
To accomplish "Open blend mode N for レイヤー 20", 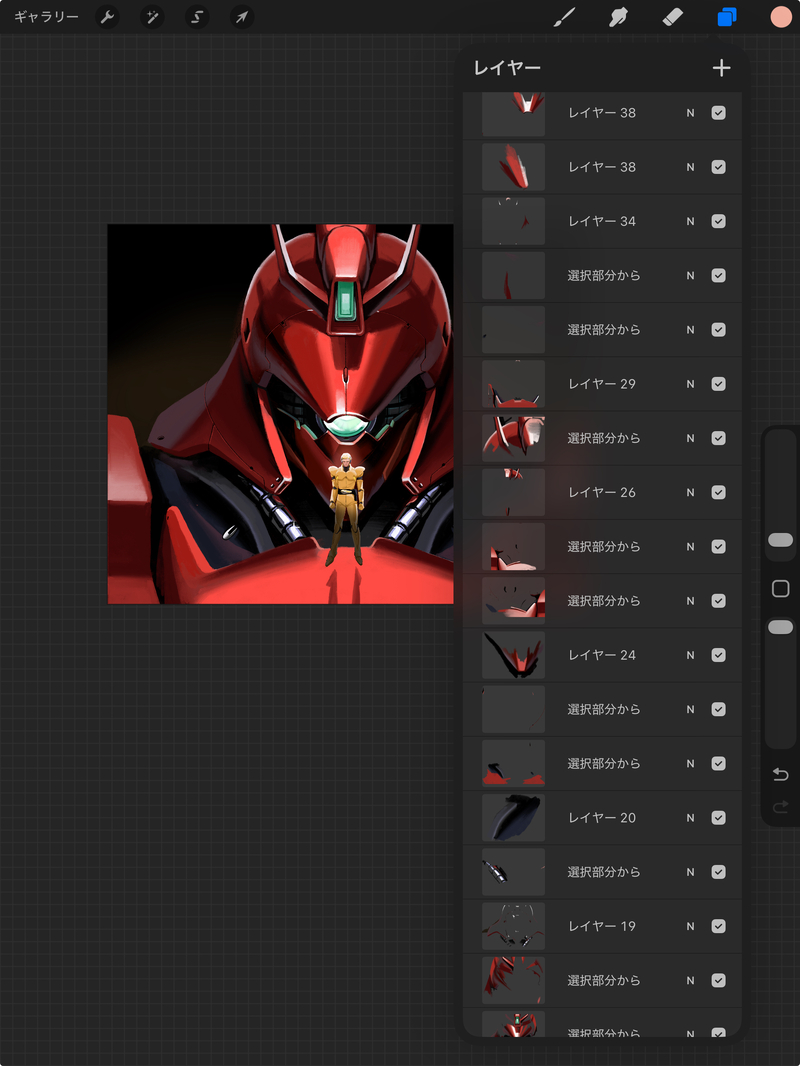I will click(x=691, y=818).
